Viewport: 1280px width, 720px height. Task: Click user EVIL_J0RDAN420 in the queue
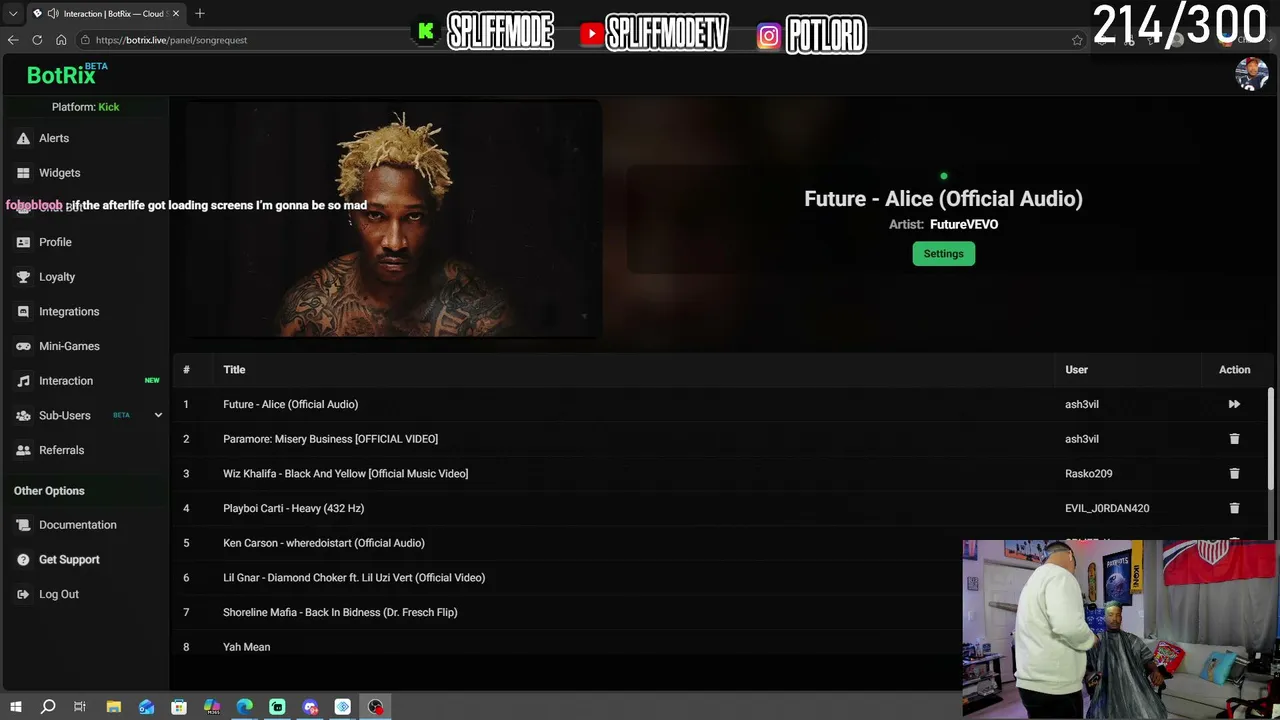pos(1107,508)
